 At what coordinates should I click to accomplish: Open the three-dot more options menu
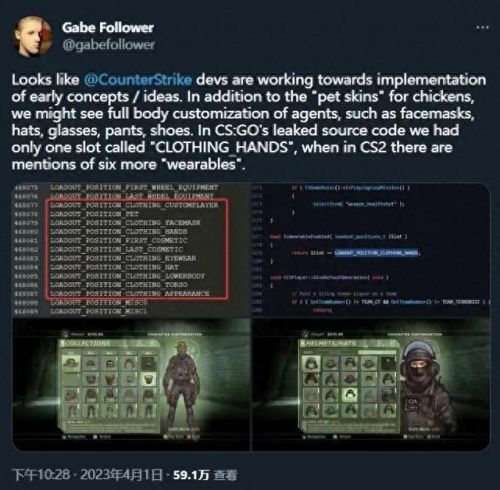(482, 27)
